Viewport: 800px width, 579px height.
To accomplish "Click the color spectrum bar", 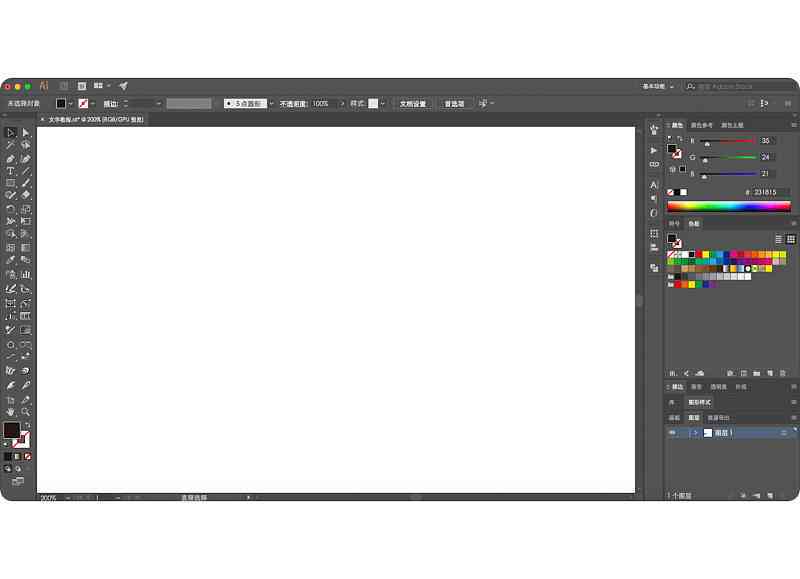I will (x=729, y=207).
